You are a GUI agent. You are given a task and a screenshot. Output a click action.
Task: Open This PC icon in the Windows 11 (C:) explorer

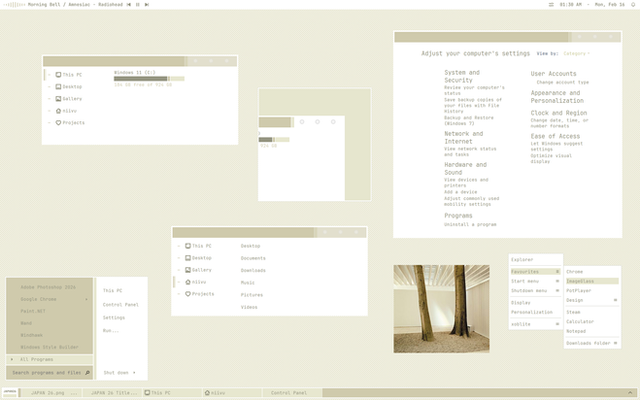tap(58, 75)
